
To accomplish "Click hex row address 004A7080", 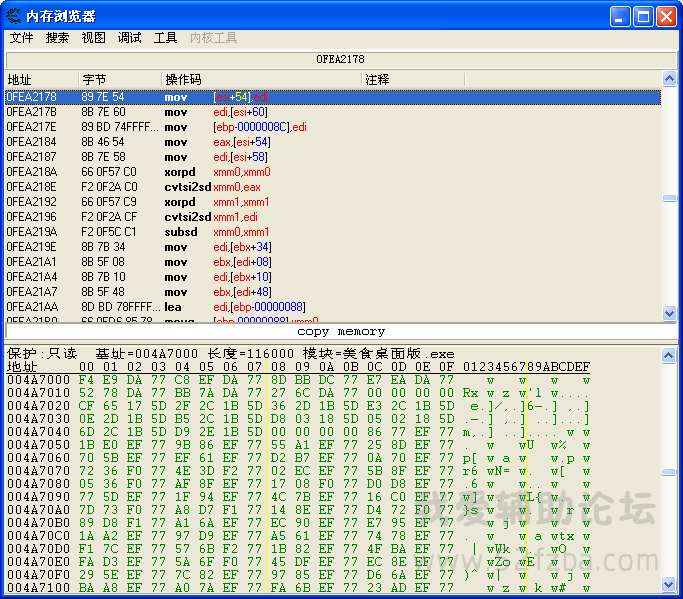I will click(38, 484).
